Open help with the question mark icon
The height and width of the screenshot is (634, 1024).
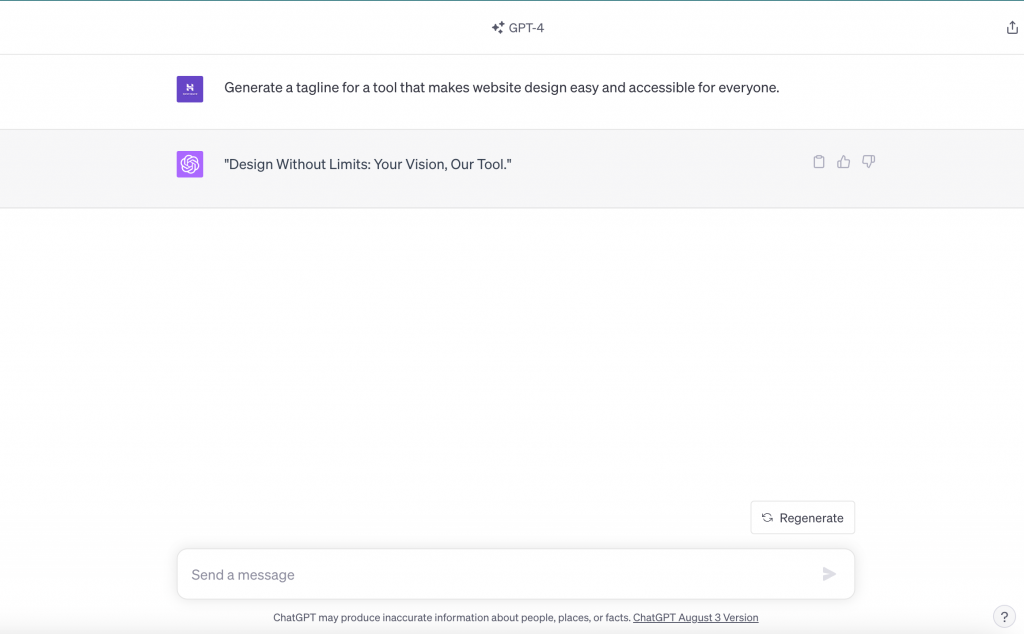[x=1005, y=616]
